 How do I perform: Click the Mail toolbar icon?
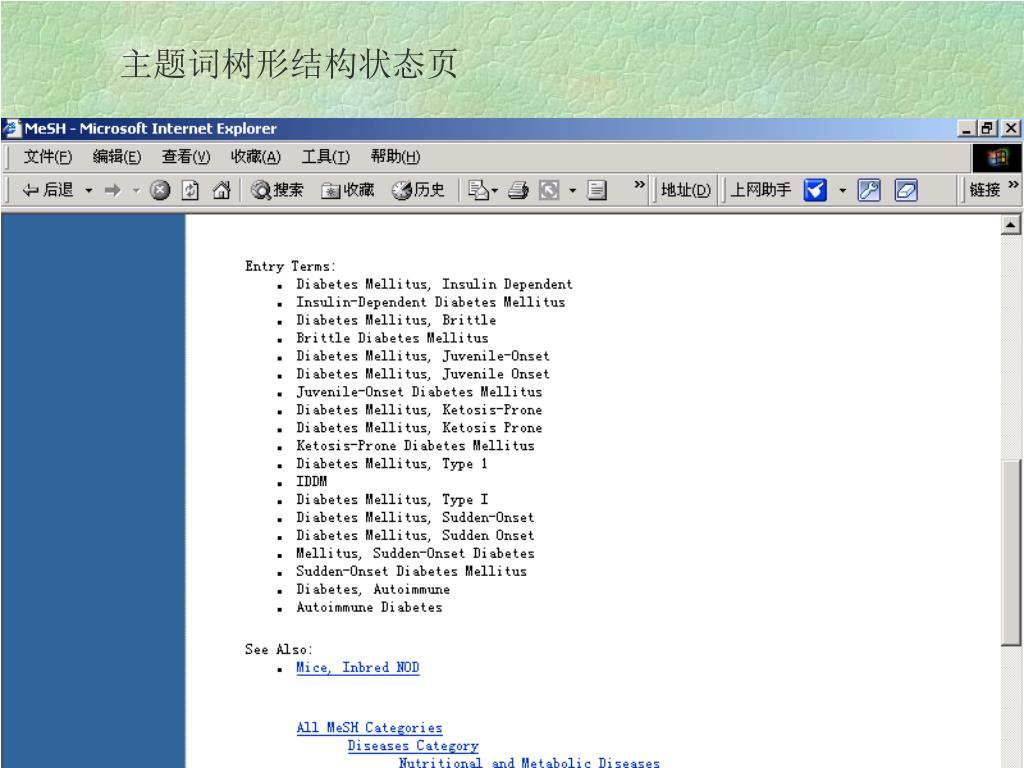point(479,190)
